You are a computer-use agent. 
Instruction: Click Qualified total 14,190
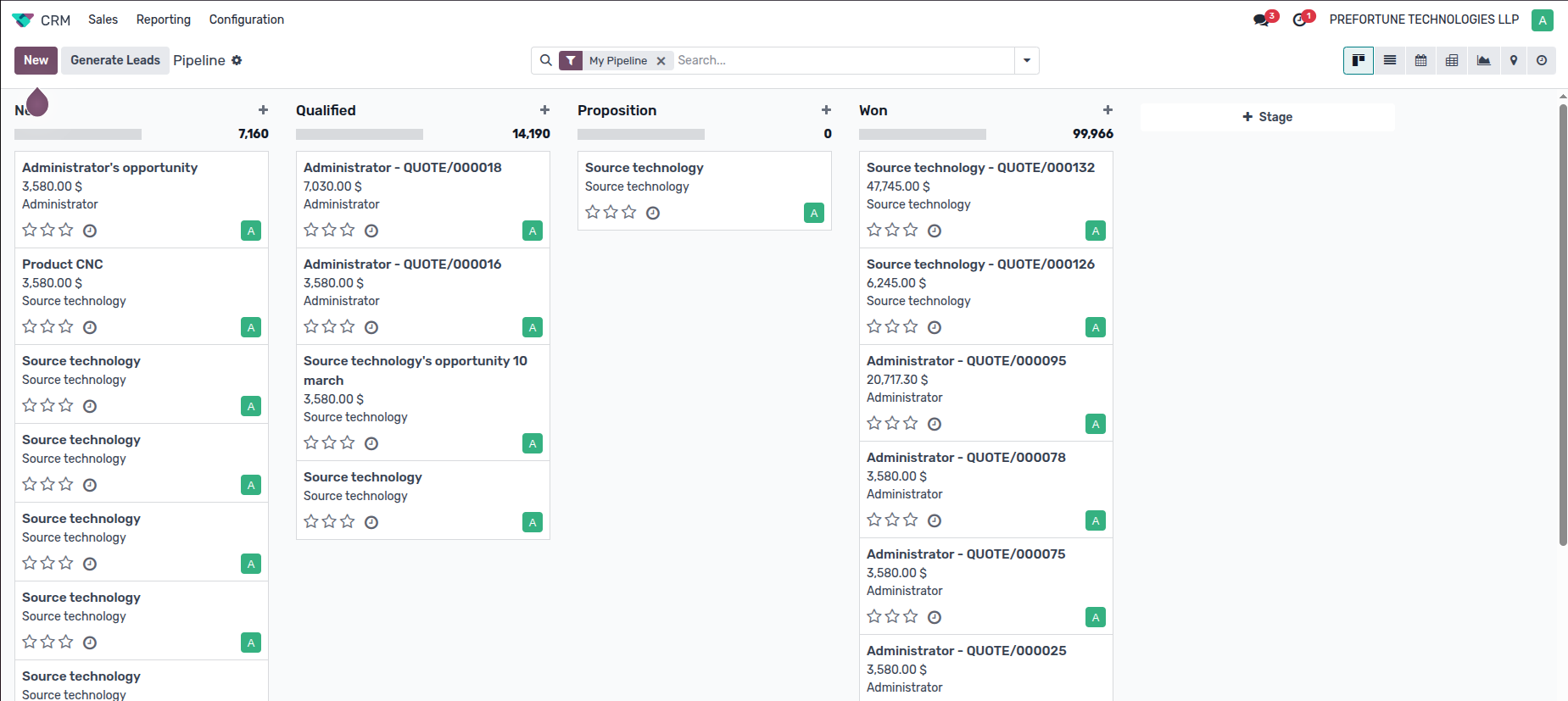[x=532, y=134]
